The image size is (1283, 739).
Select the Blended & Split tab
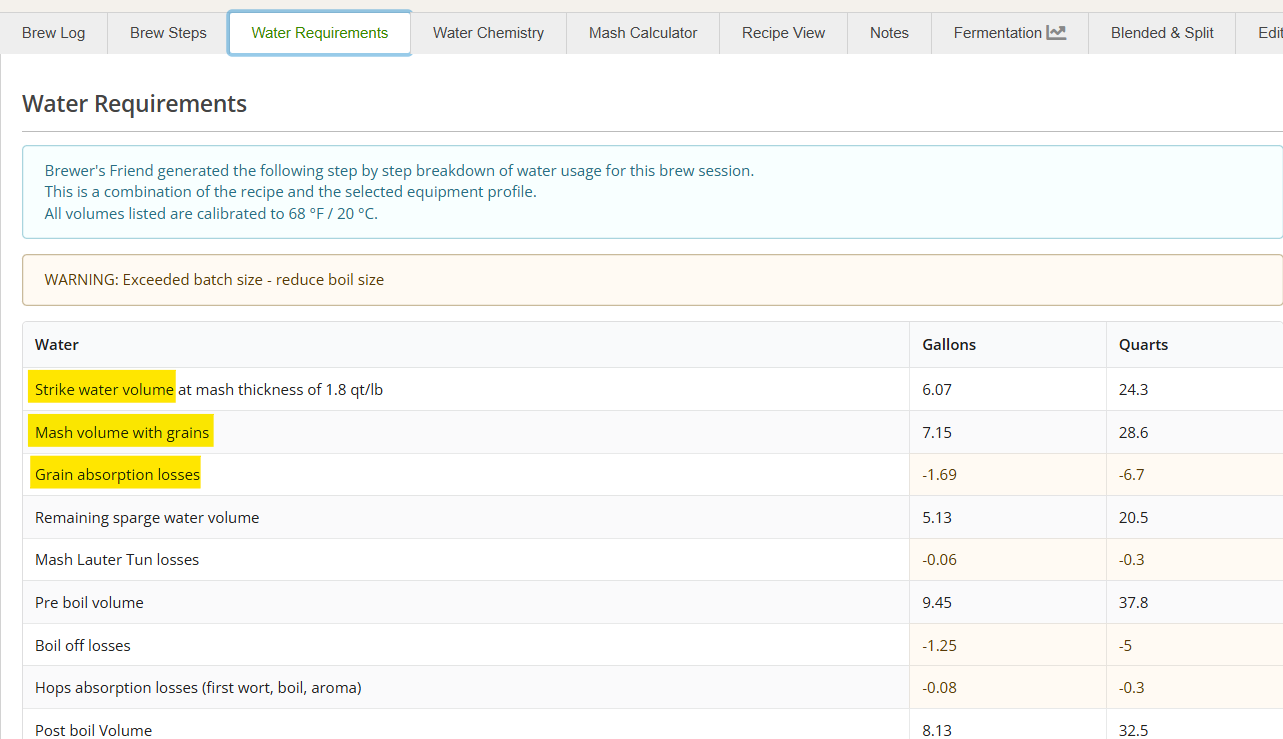click(1161, 33)
